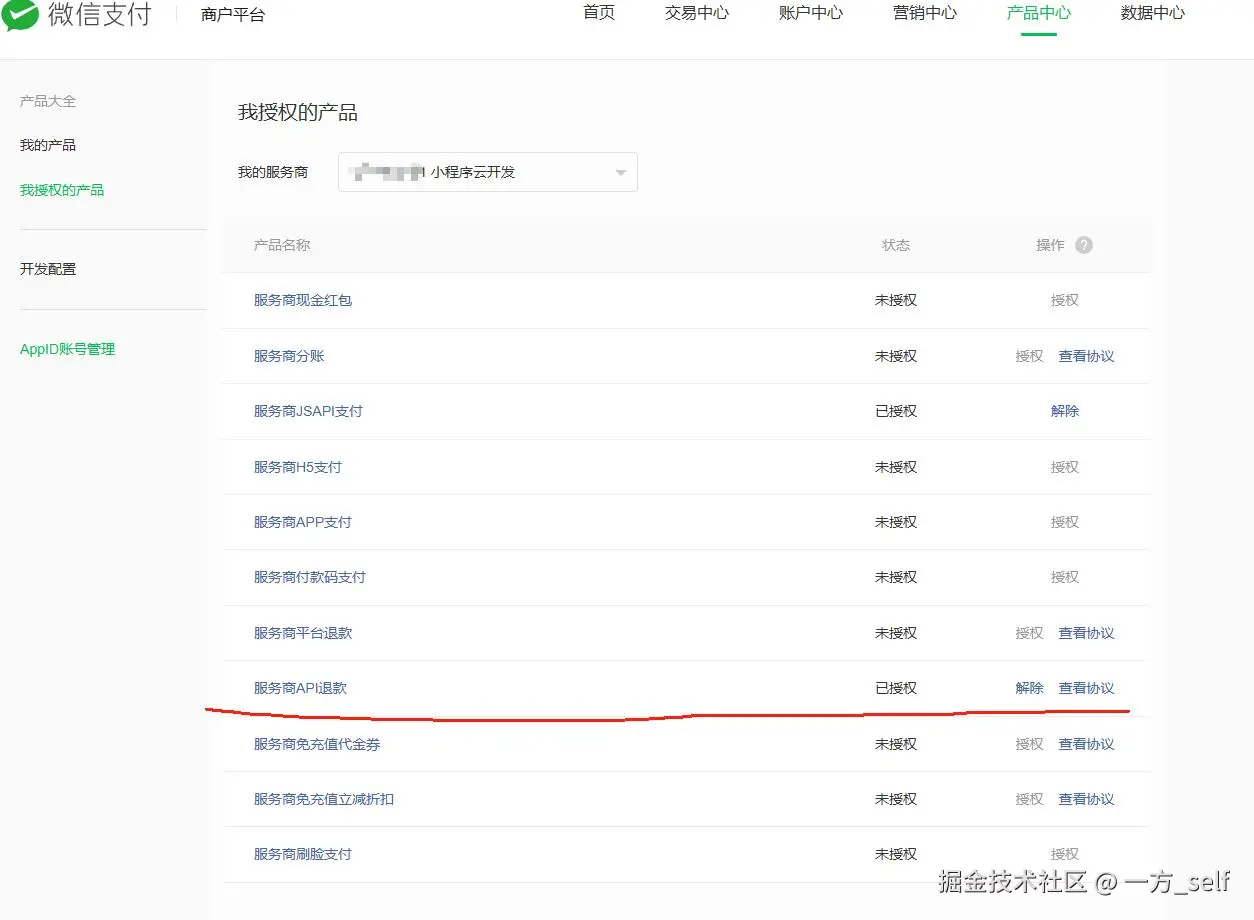Open the 服务商付款码支付 product link
Screen dimensions: 1254x920
click(x=310, y=577)
